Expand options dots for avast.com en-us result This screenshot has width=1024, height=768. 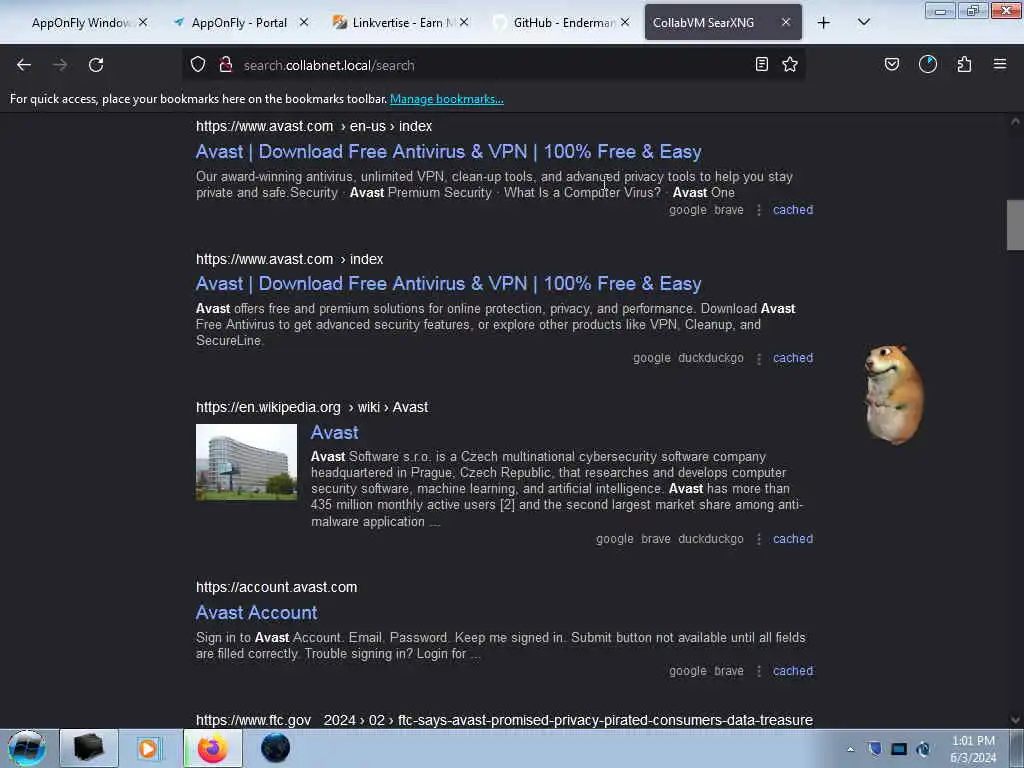point(759,210)
